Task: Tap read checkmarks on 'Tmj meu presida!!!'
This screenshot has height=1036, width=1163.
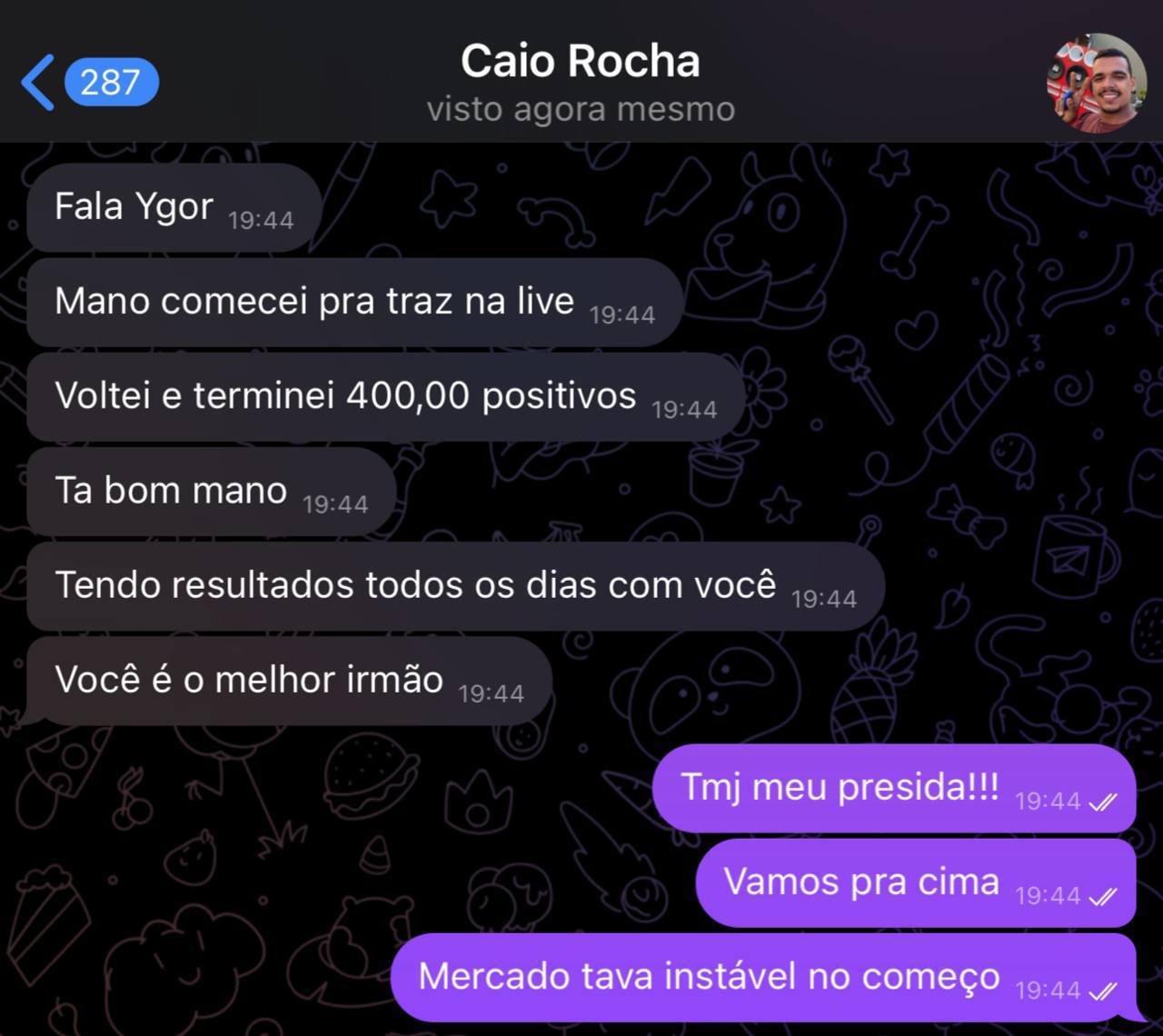Action: click(1102, 802)
